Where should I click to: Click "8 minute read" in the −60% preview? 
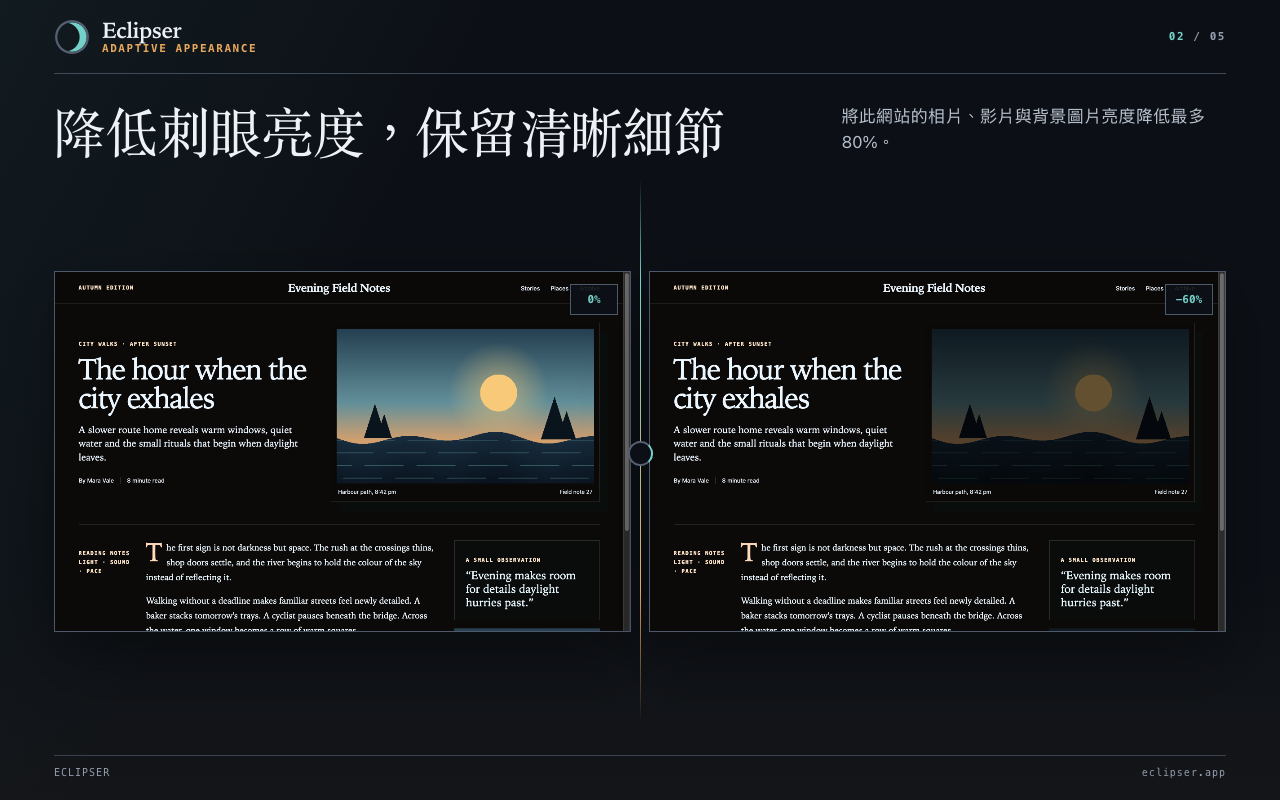pos(740,481)
